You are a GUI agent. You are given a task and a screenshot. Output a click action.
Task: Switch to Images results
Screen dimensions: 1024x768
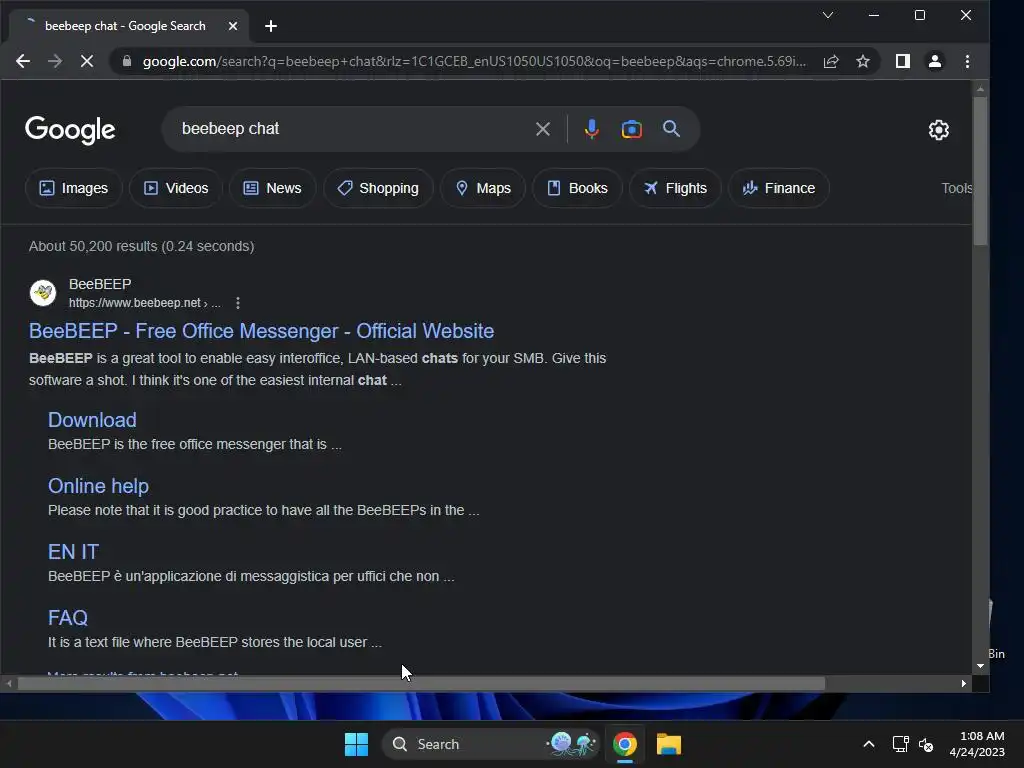[x=74, y=188]
